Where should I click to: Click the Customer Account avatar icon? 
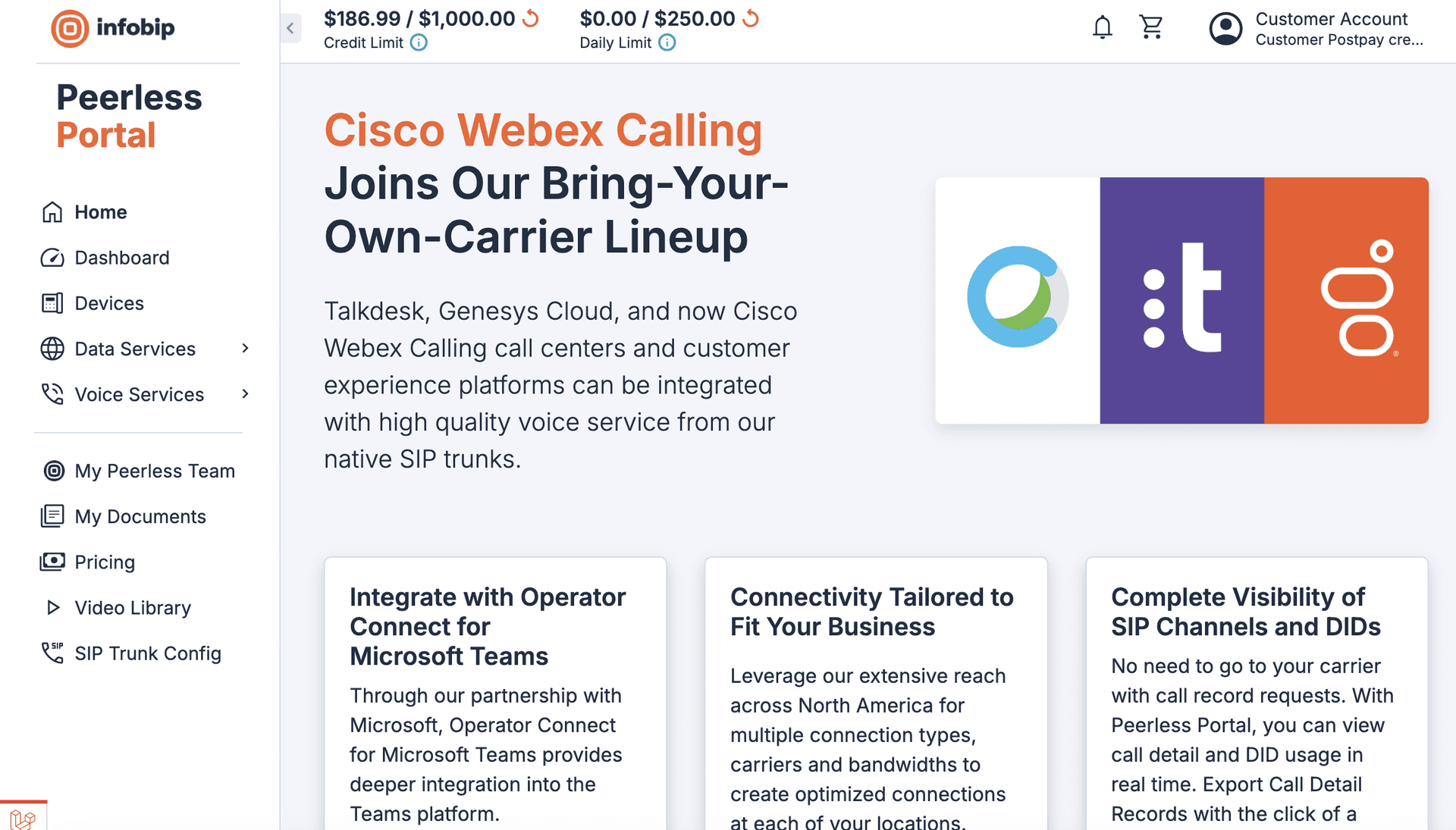[1225, 29]
